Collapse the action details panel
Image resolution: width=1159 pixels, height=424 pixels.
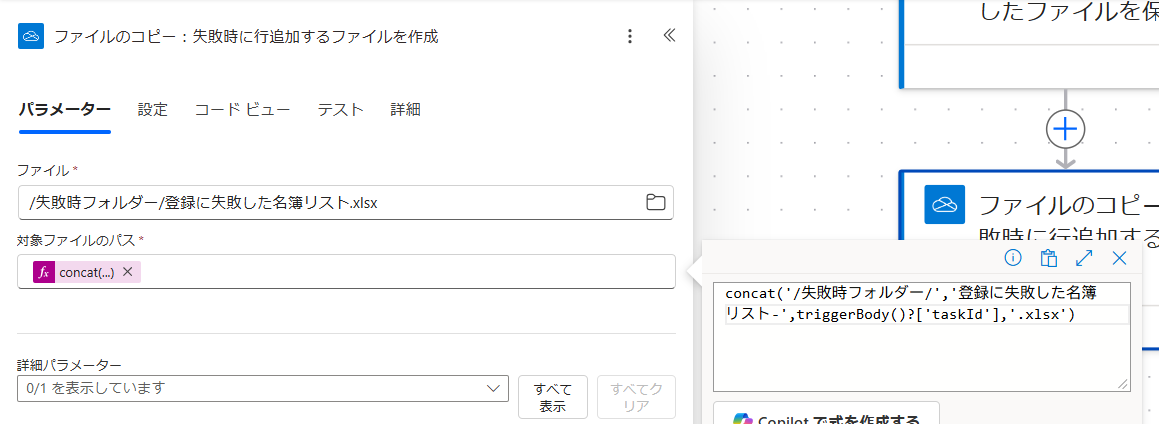670,35
